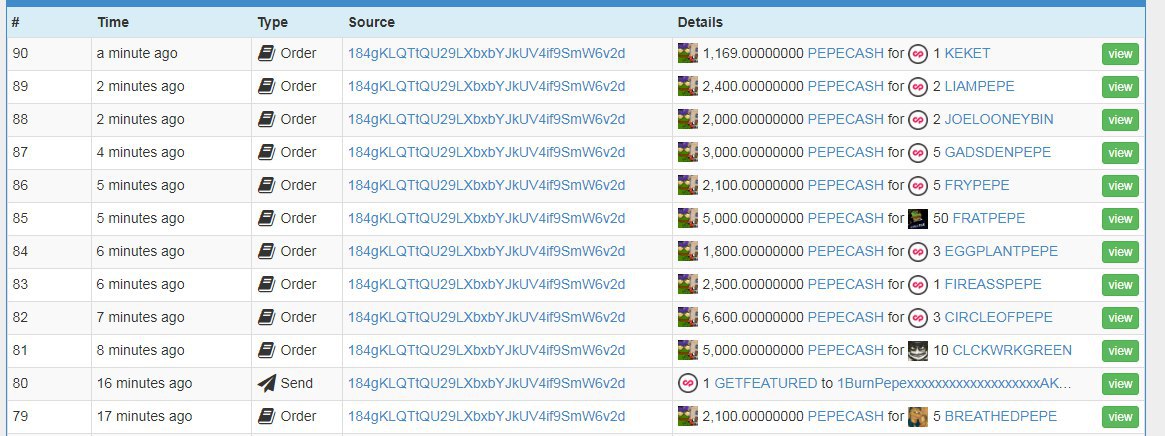1165x436 pixels.
Task: Click the EGGPLANTPEPE asset icon
Action: click(x=918, y=251)
